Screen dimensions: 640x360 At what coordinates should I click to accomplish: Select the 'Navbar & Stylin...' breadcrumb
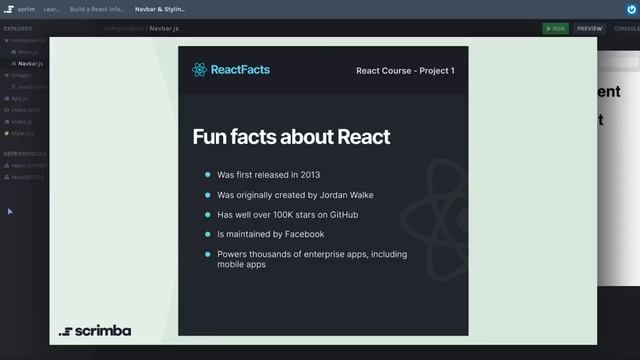coord(160,9)
